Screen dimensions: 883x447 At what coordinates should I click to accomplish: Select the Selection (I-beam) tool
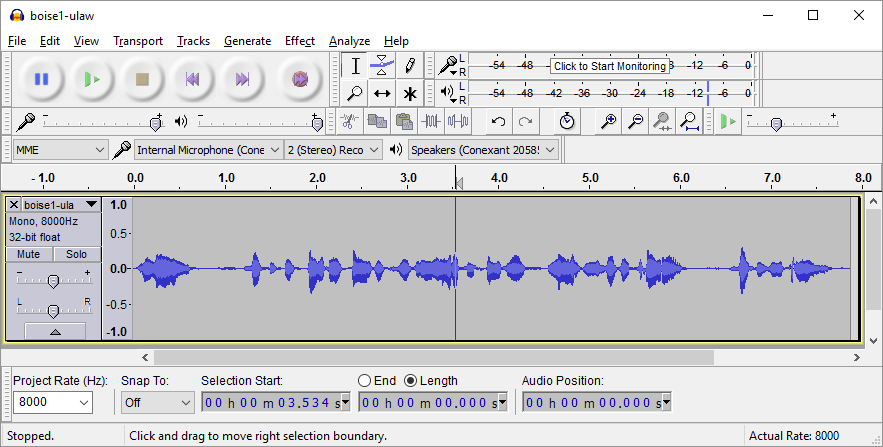[355, 66]
